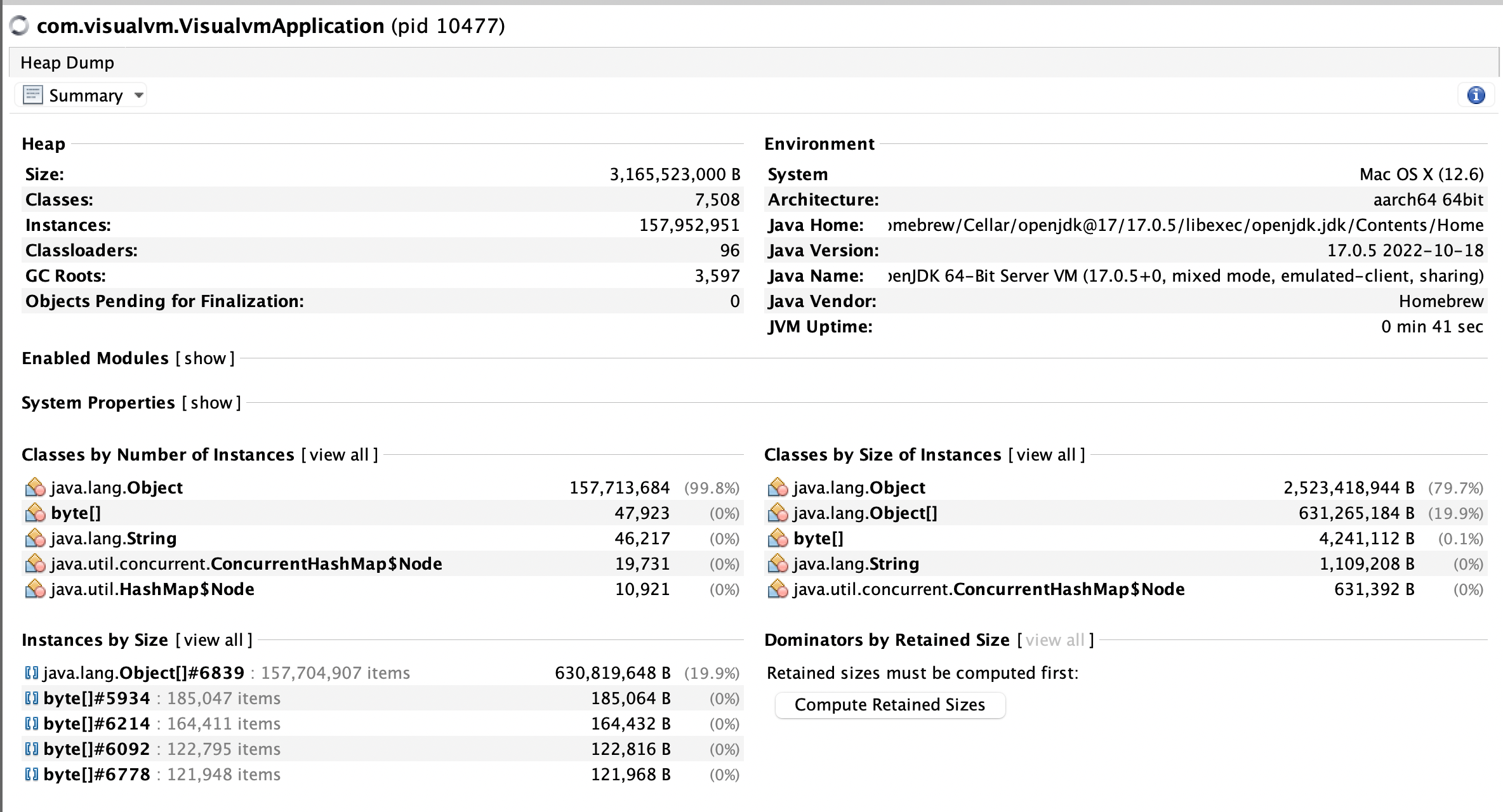The image size is (1503, 812).
Task: Open the byte[]#6778 instance entry
Action: [97, 775]
